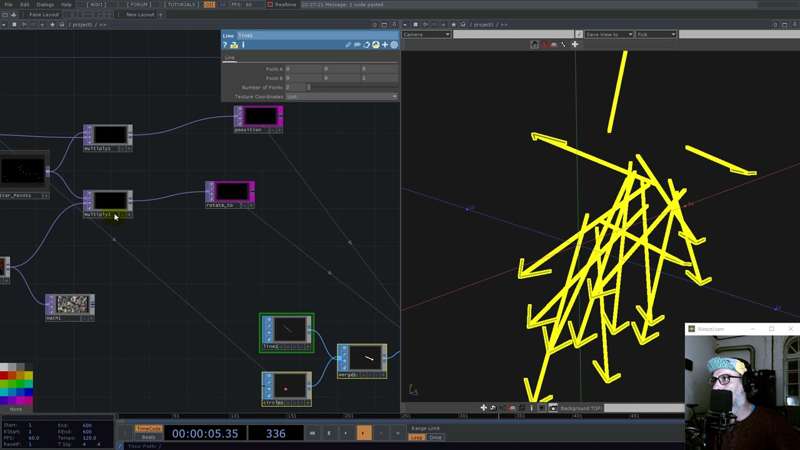The image size is (800, 450).
Task: Click the camera icon beside Background TOP
Action: (x=553, y=408)
